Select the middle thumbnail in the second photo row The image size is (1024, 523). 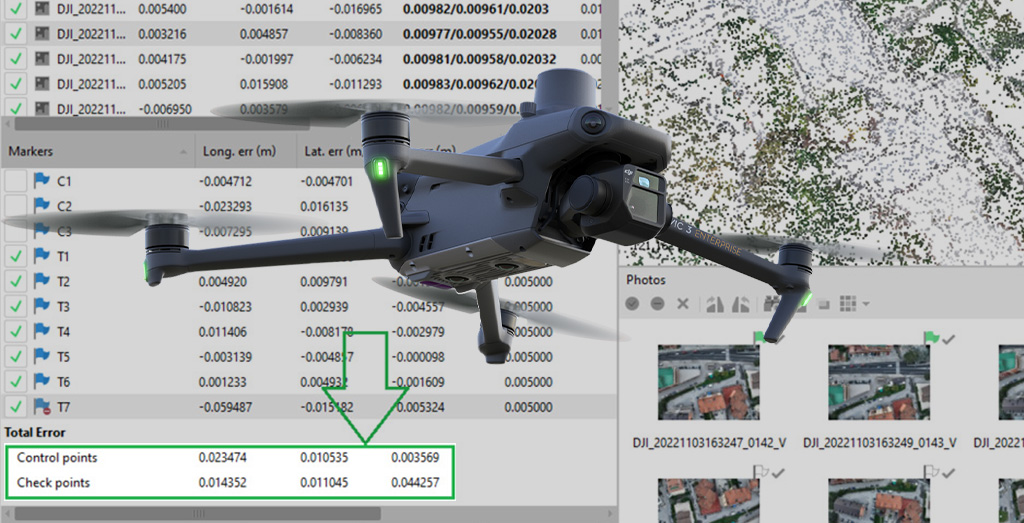(x=879, y=501)
